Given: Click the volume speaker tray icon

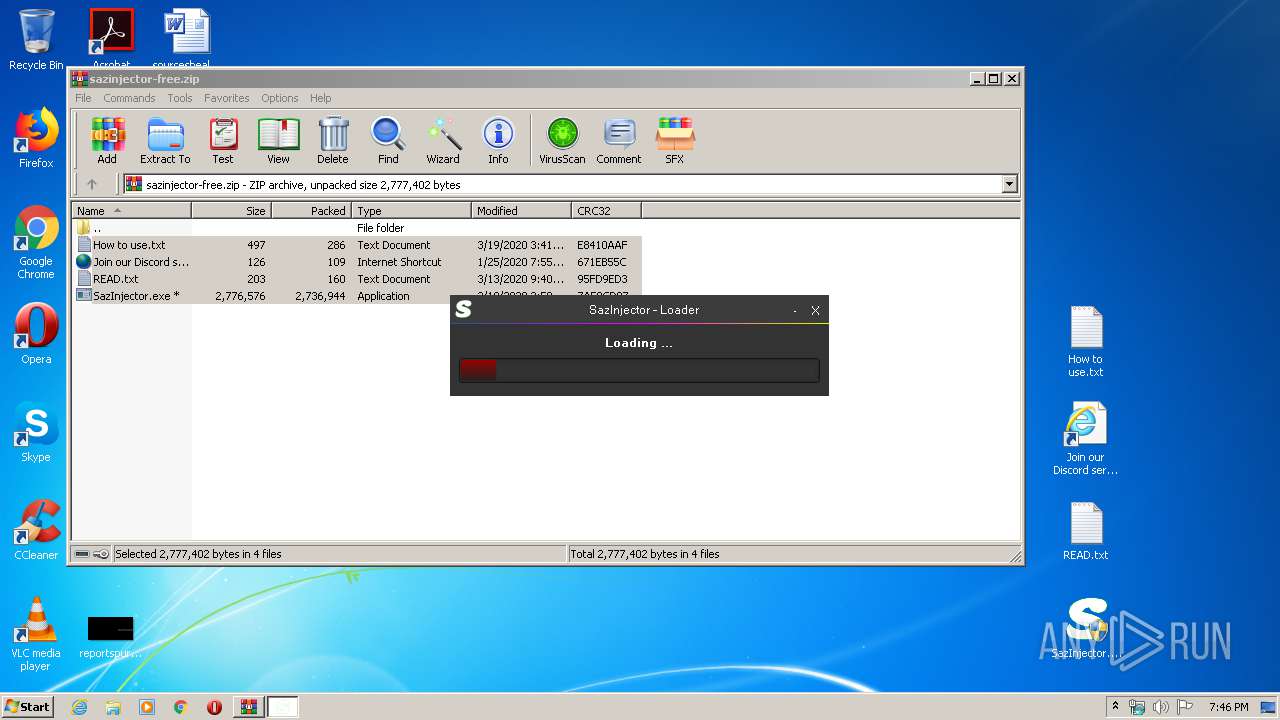Looking at the screenshot, I should click(1160, 707).
